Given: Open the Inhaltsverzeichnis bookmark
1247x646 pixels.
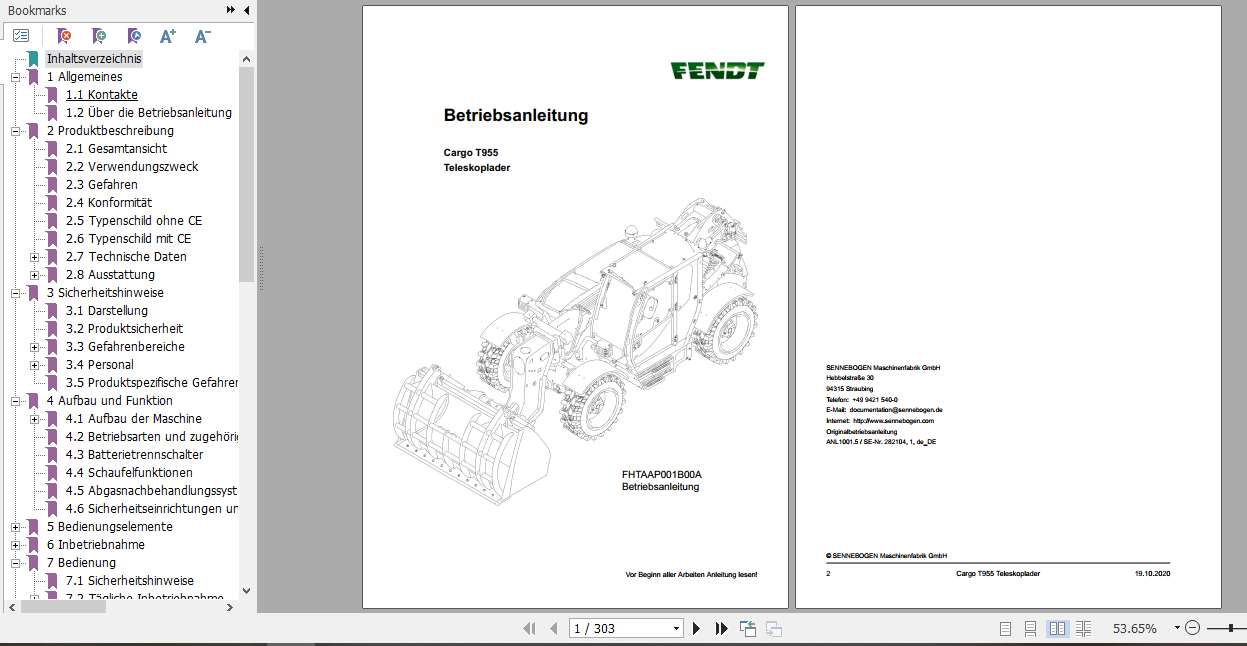Looking at the screenshot, I should click(x=94, y=59).
